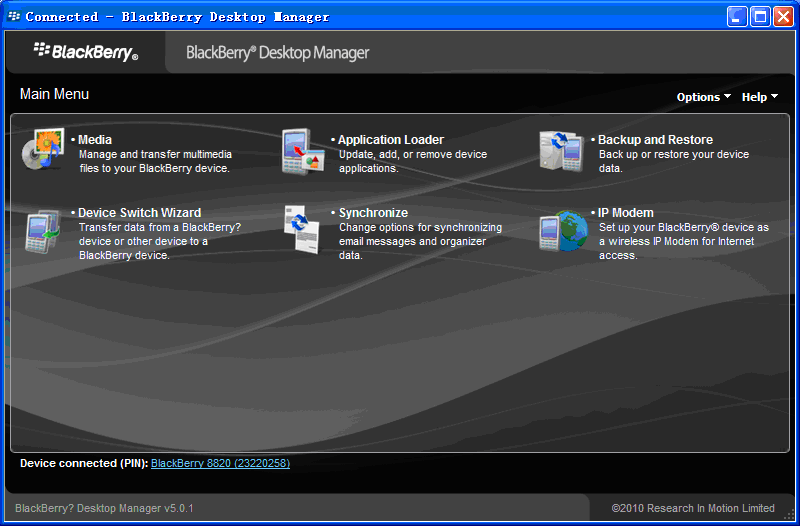Click the BlackBerry 8820 (23220258) device link

(220, 463)
